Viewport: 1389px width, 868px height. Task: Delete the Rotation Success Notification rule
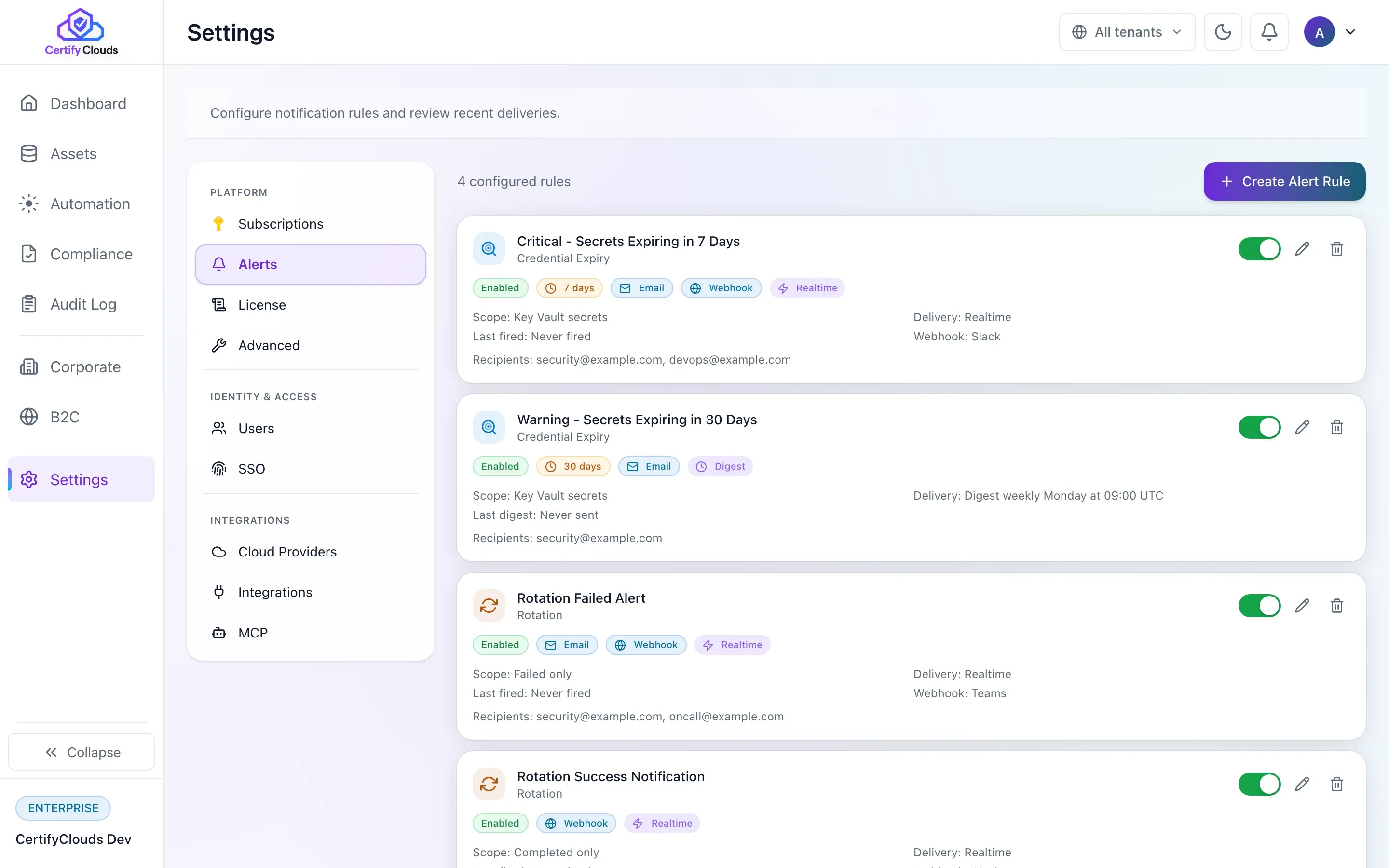1337,784
